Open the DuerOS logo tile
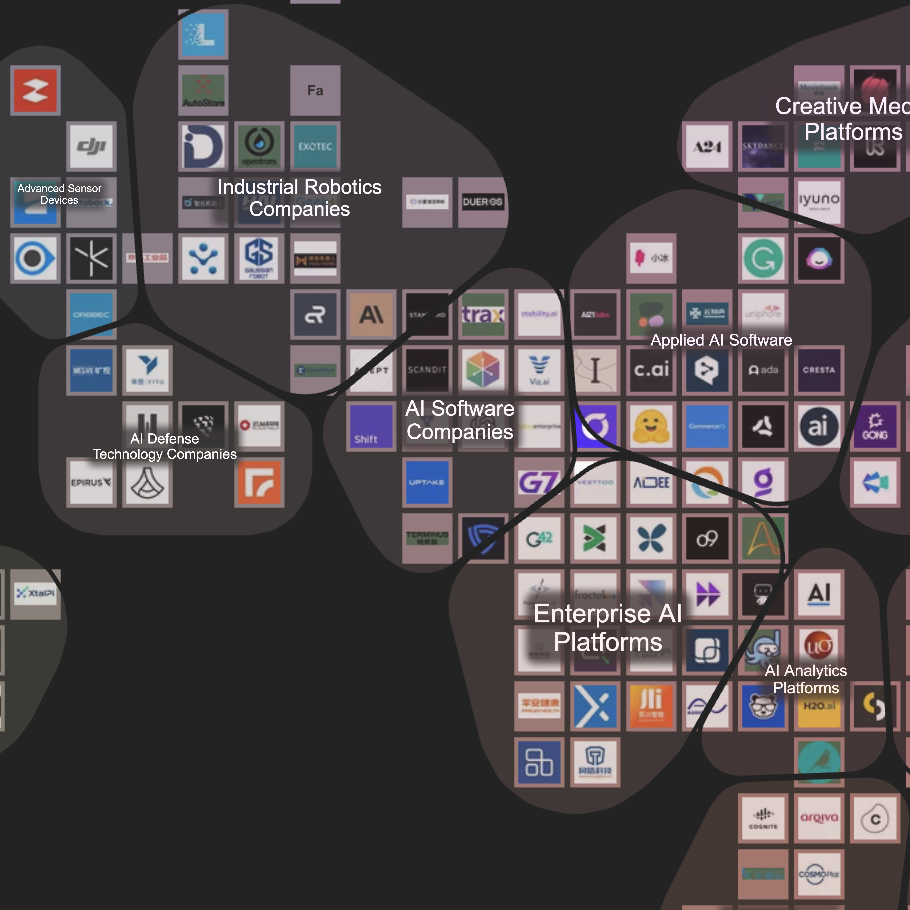 pyautogui.click(x=483, y=202)
